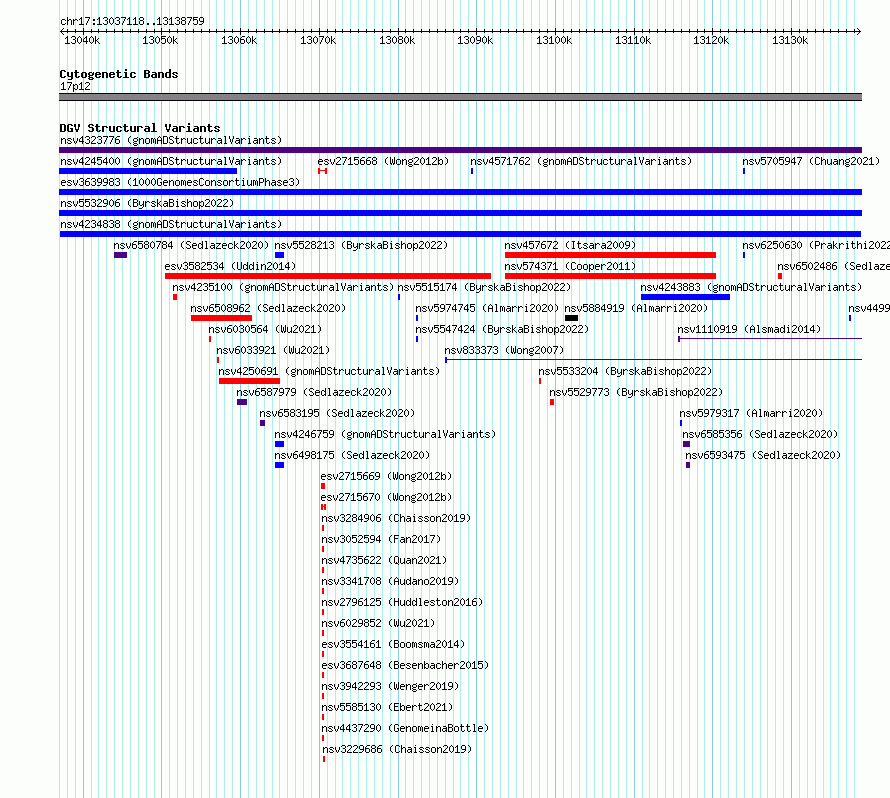Open nsv2796125 (Huddleston2016) label

(x=402, y=602)
